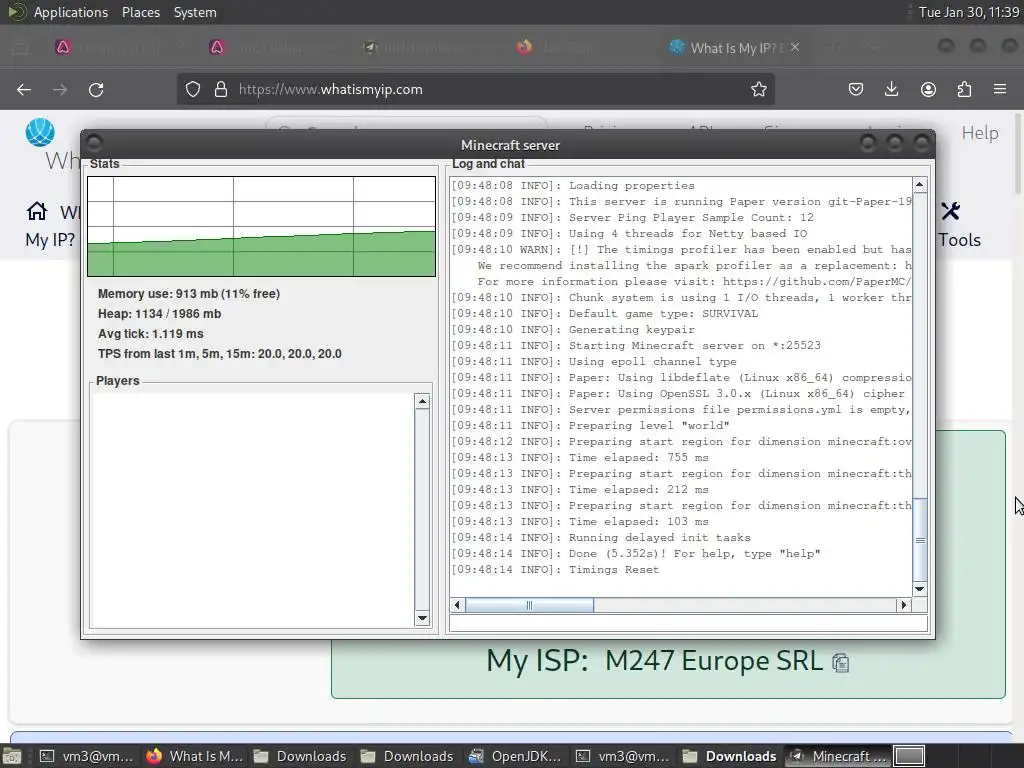Click the green memory usage graph
This screenshot has width=1024, height=768.
tap(261, 227)
